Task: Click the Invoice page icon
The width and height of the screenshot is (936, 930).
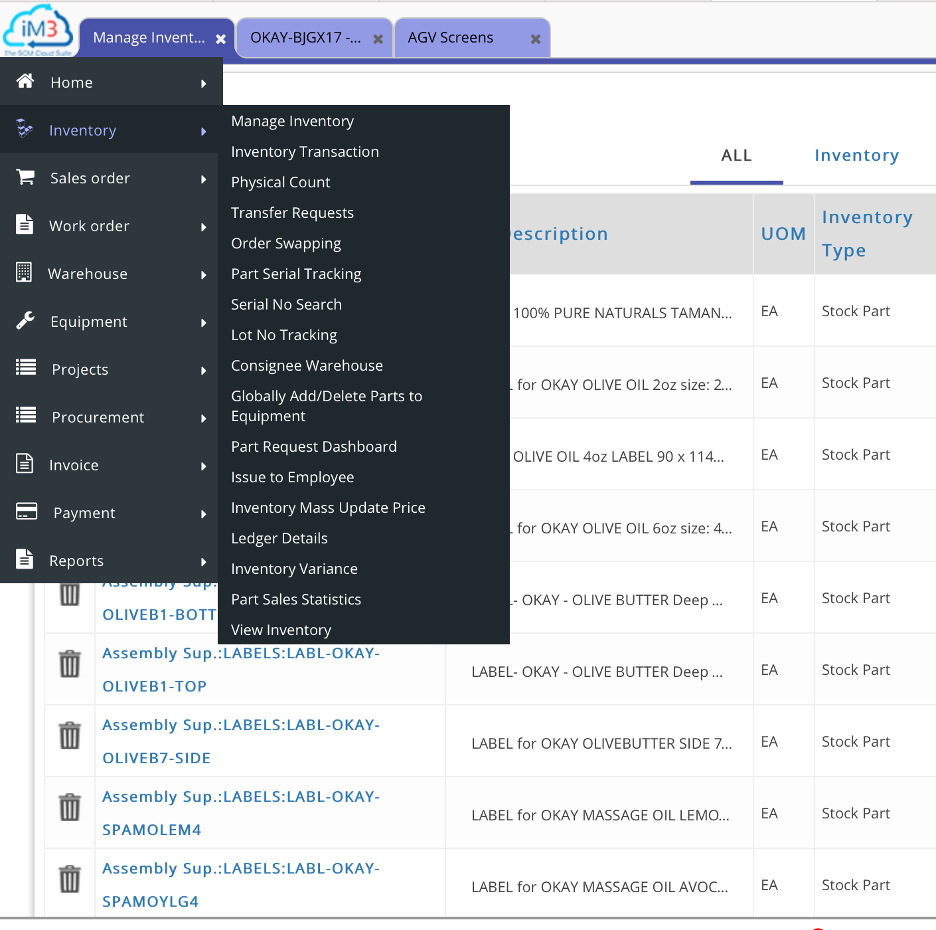Action: tap(24, 463)
